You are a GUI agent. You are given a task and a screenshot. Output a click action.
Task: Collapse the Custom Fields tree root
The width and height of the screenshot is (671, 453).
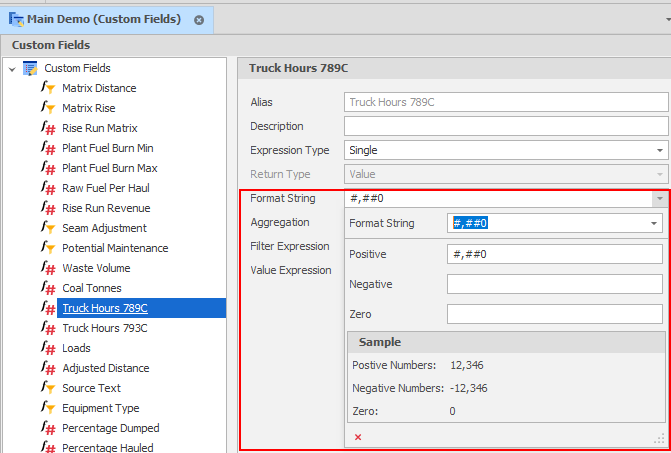pyautogui.click(x=11, y=68)
